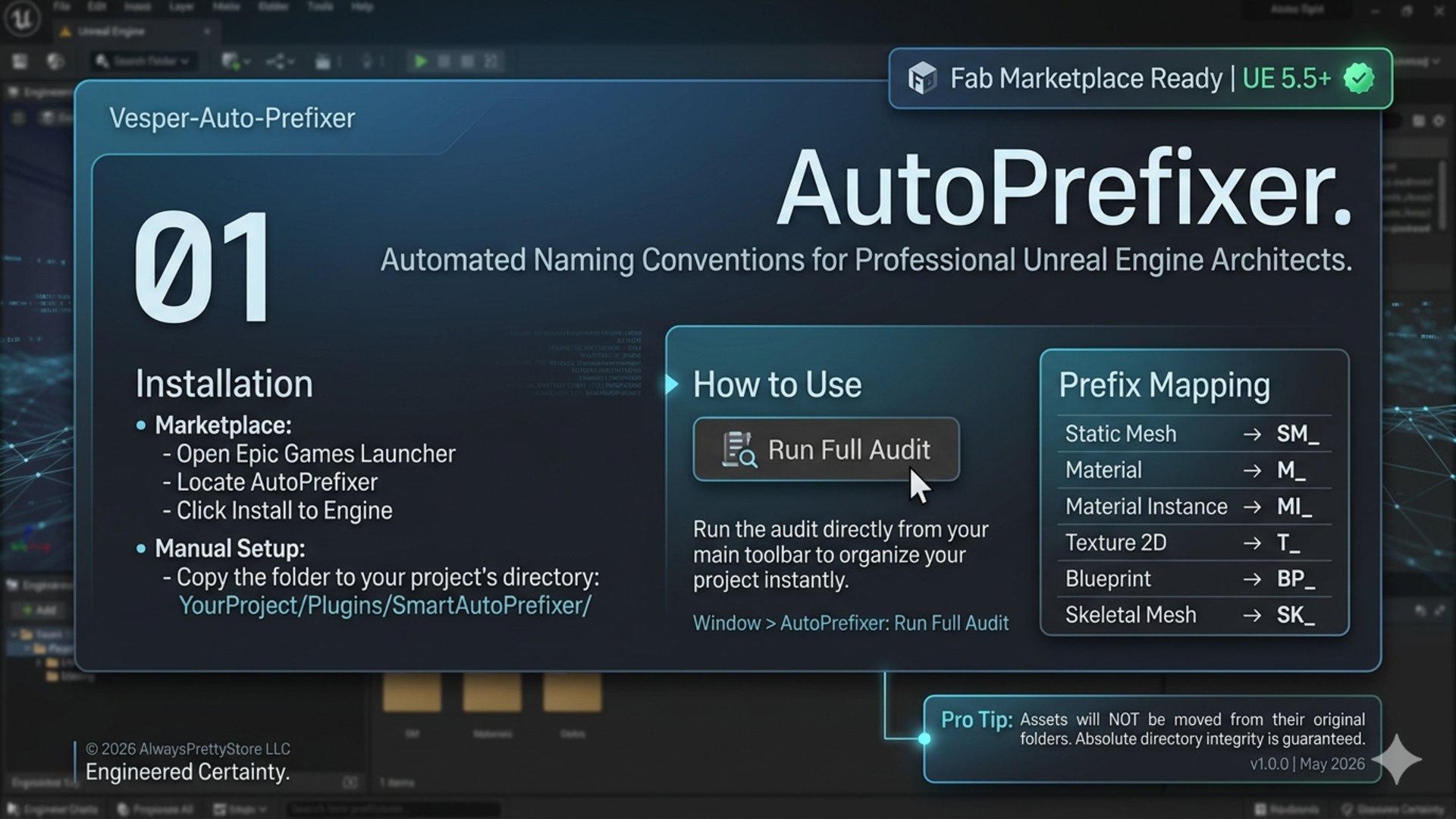Expand the add-content dropdown with green plus
This screenshot has width=1456, height=819.
(x=236, y=61)
